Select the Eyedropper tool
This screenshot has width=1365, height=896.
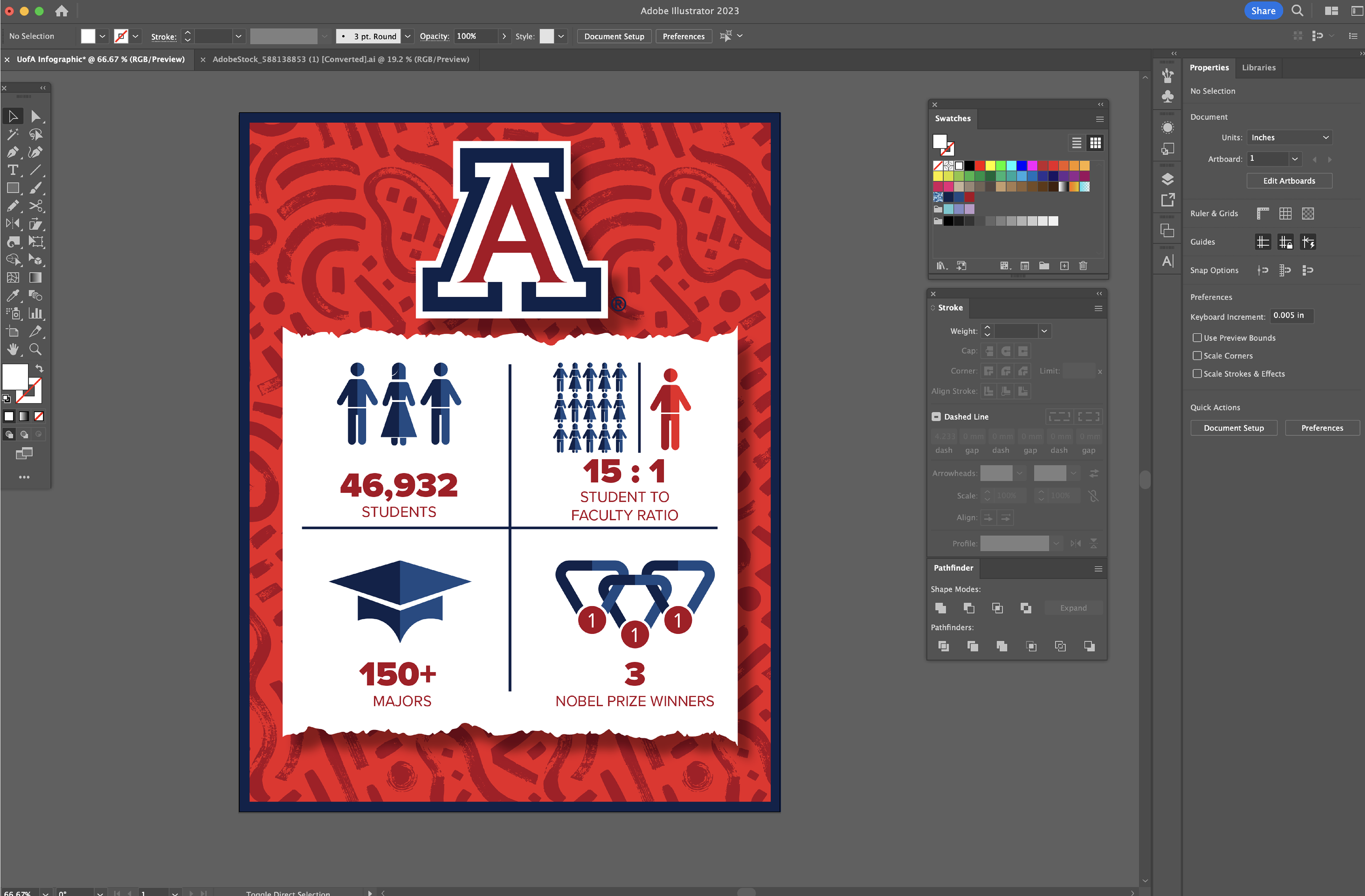tap(13, 296)
